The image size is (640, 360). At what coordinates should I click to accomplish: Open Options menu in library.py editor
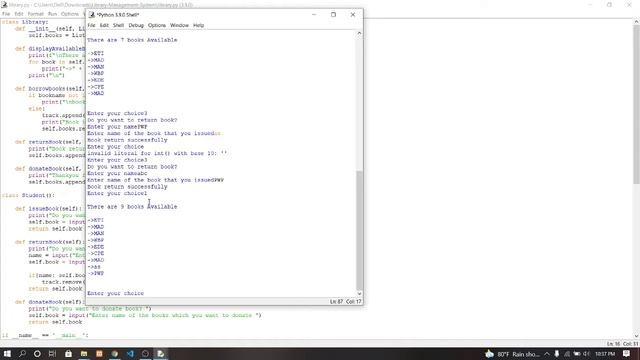[x=70, y=14]
